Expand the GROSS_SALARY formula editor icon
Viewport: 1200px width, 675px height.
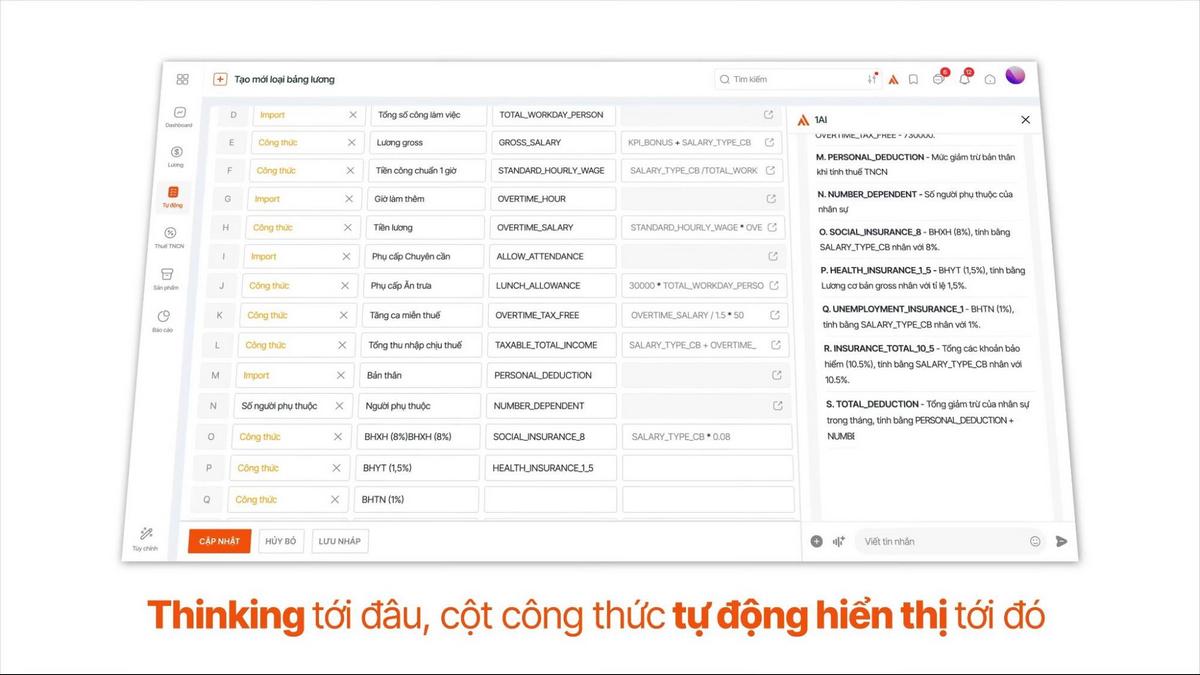770,142
